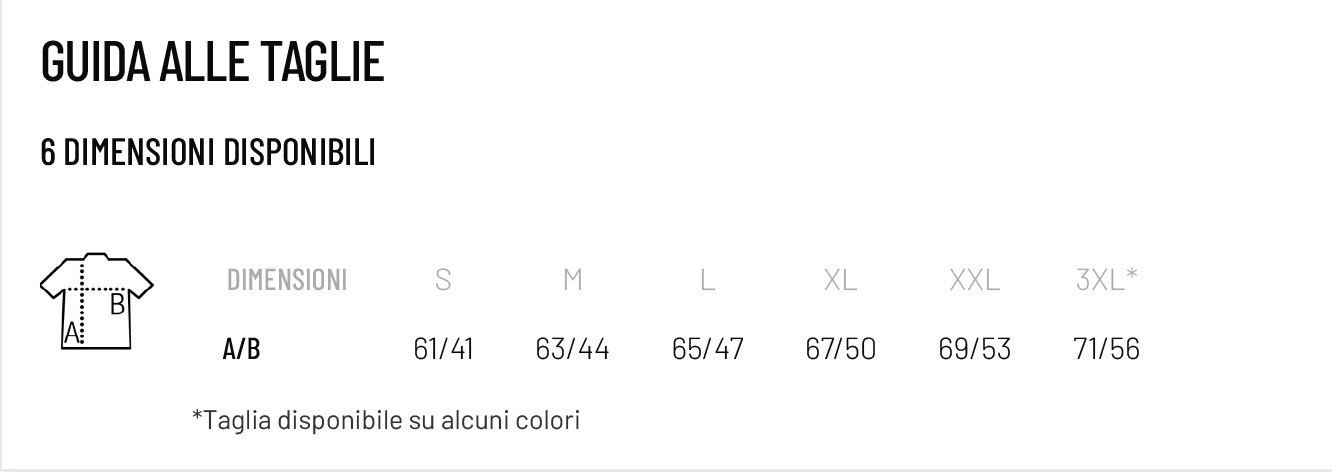Image resolution: width=1332 pixels, height=472 pixels.
Task: Click the 69/53 measurement value
Action: pyautogui.click(x=974, y=349)
